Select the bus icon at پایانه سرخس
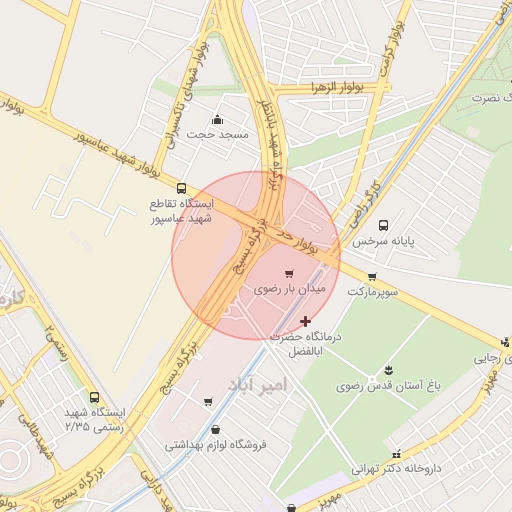Viewport: 512px width, 512px height. (x=383, y=226)
